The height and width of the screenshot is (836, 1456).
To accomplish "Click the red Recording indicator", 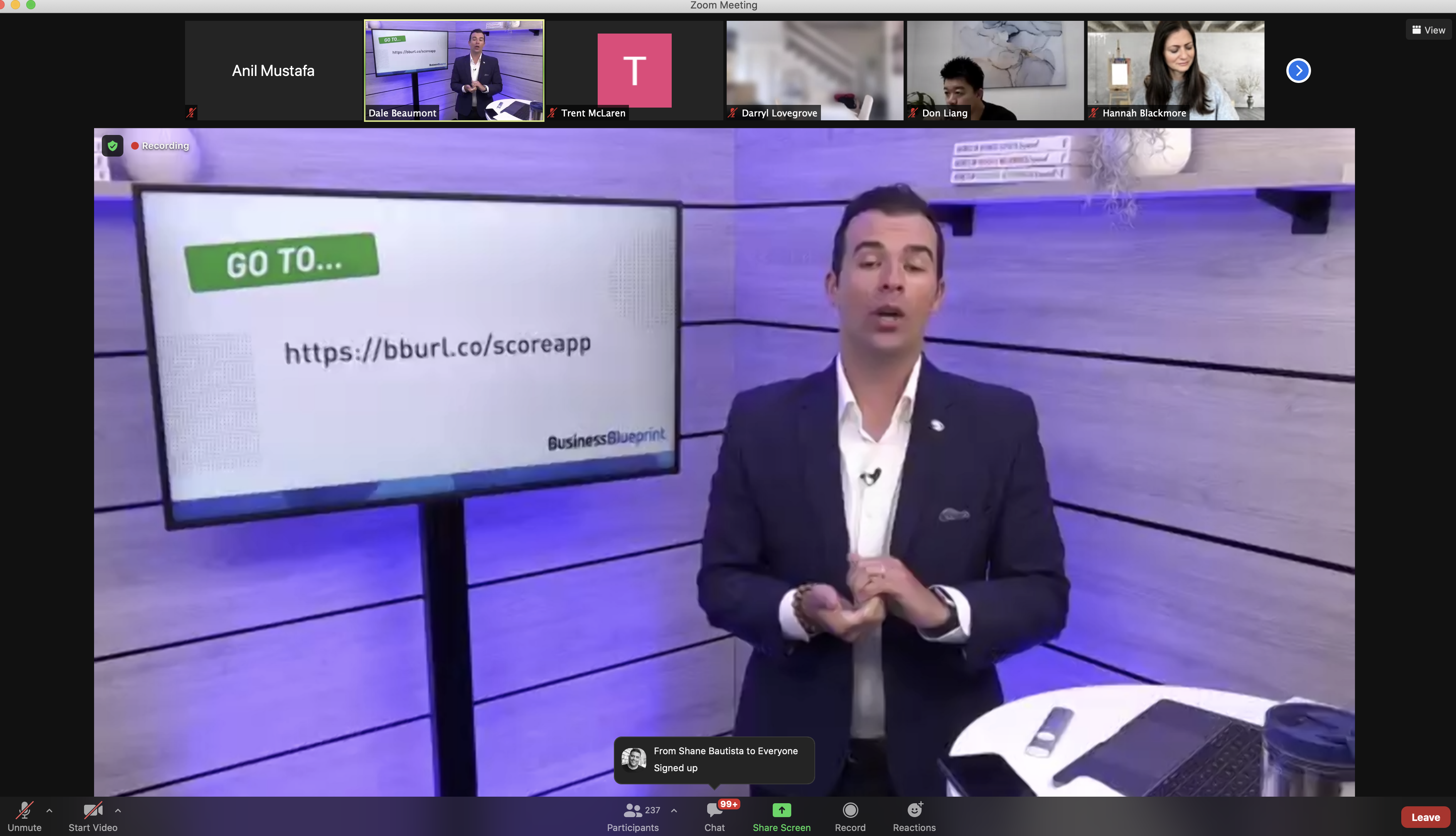I will coord(160,146).
